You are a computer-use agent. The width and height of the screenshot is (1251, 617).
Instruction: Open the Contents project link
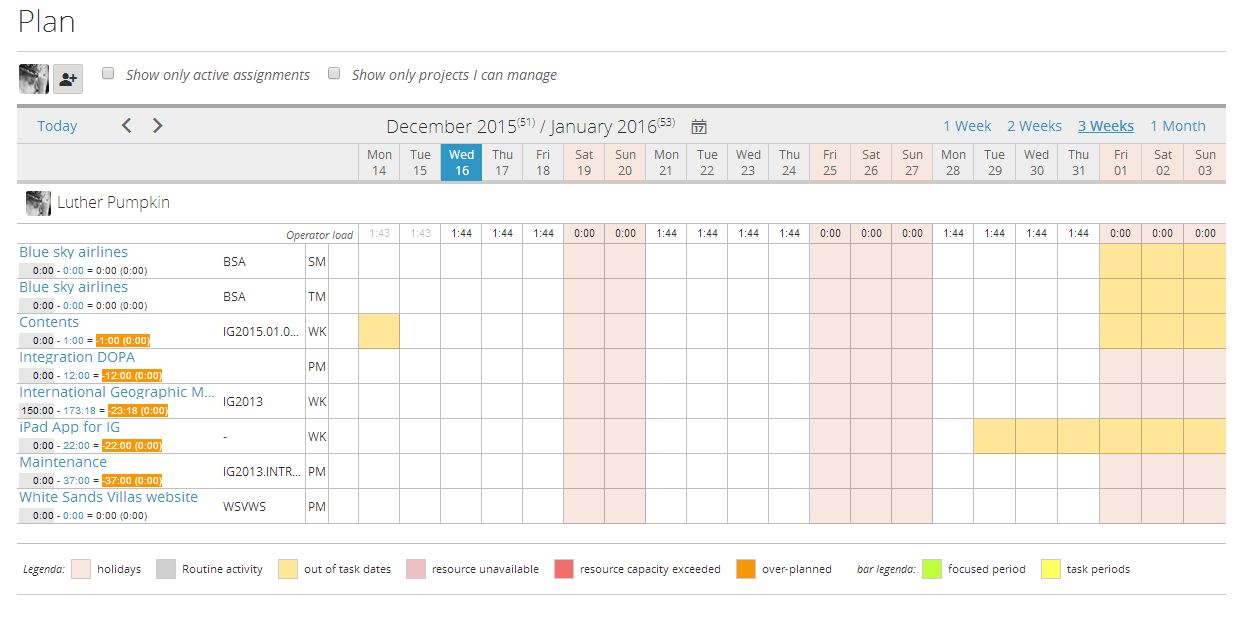pos(49,322)
